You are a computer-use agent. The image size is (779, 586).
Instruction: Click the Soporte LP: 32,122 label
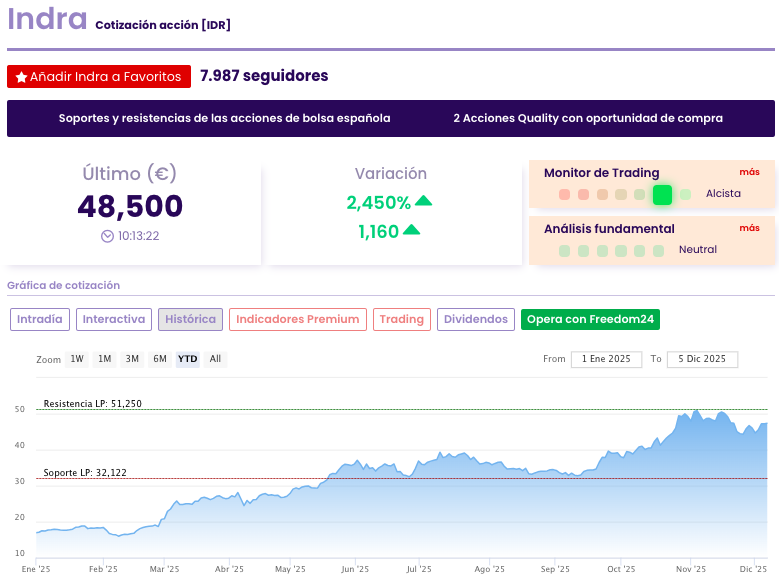point(85,473)
